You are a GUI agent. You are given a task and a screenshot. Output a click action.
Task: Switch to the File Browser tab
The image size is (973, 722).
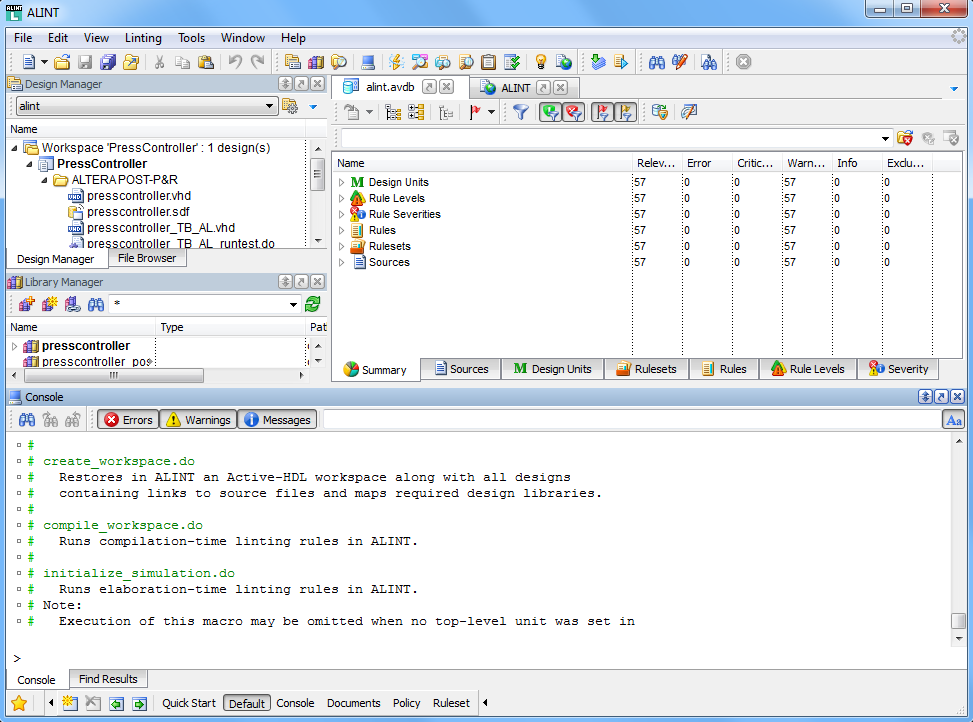[x=147, y=258]
